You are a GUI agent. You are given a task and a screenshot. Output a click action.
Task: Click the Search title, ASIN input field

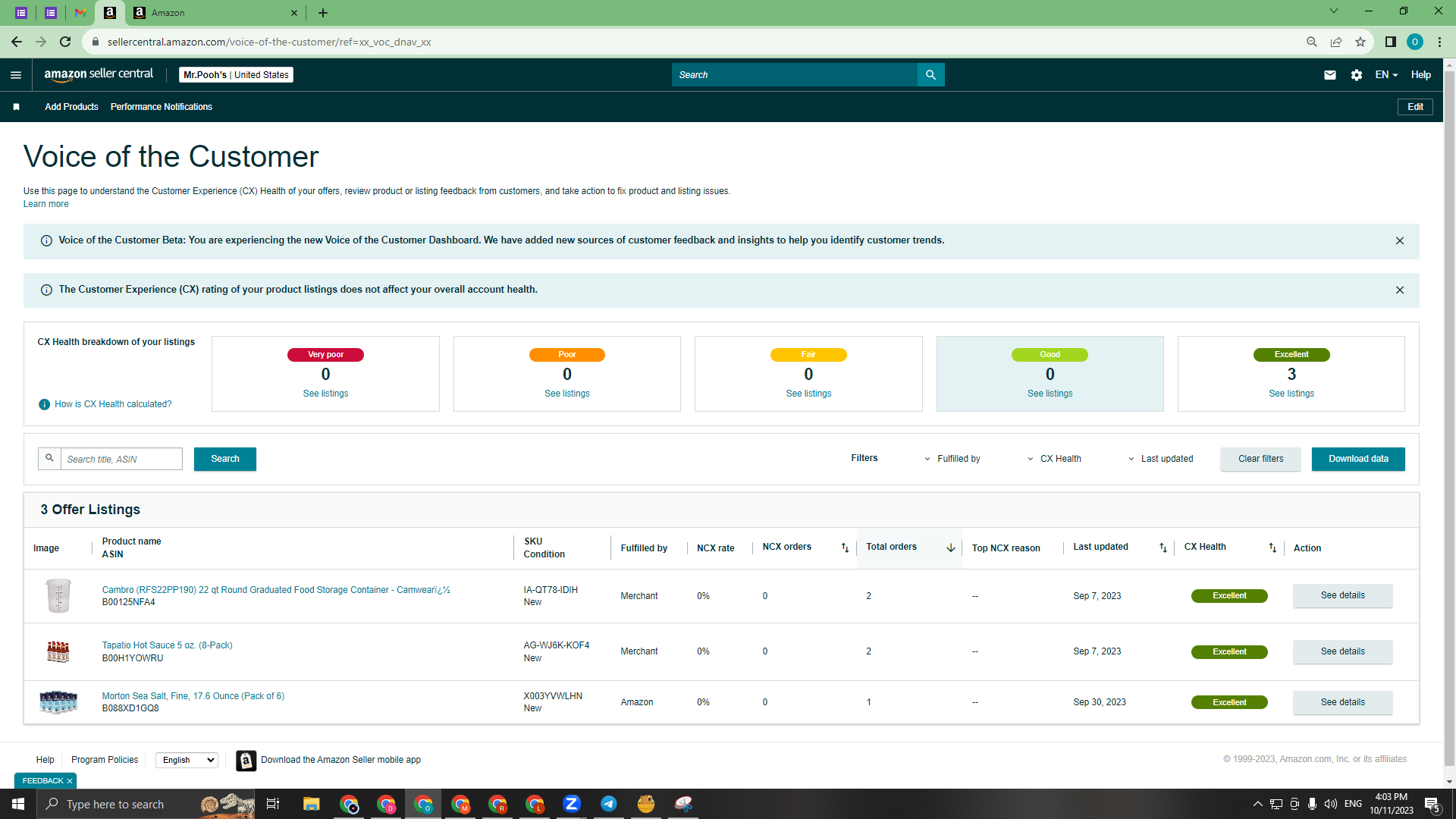coord(121,460)
